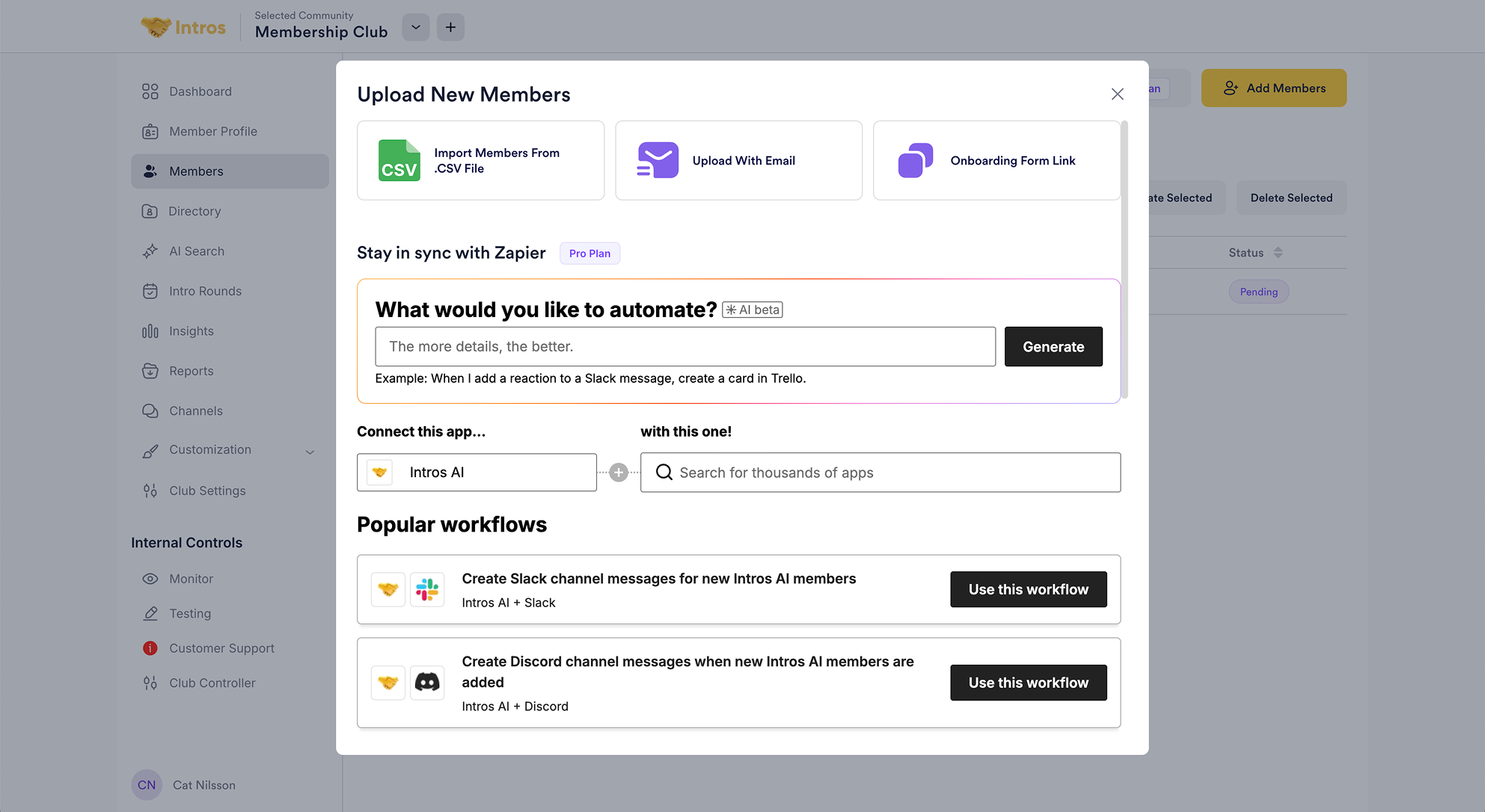Focus the automation description text field

pyautogui.click(x=685, y=347)
